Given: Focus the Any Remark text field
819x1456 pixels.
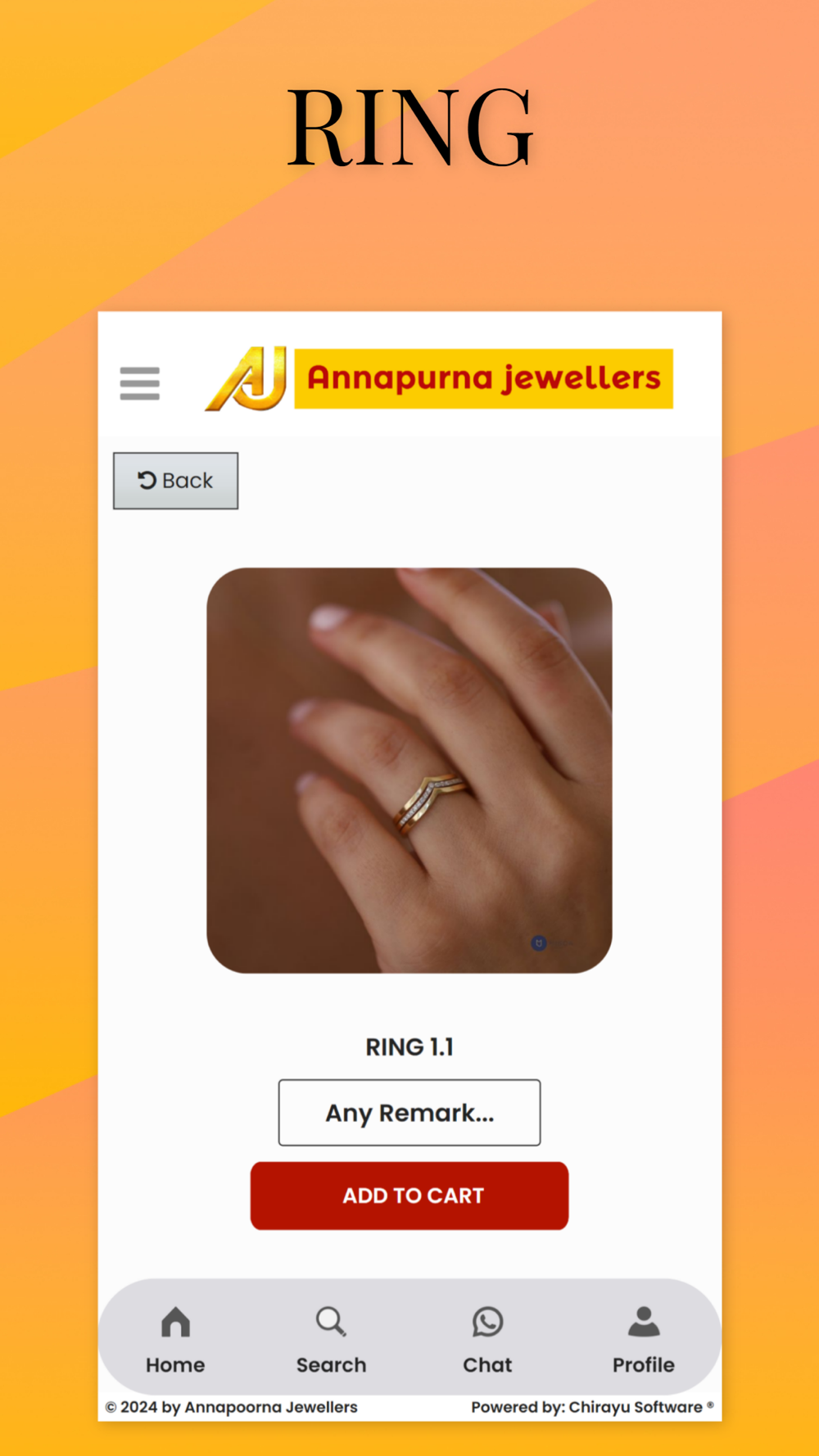Looking at the screenshot, I should coord(409,1112).
